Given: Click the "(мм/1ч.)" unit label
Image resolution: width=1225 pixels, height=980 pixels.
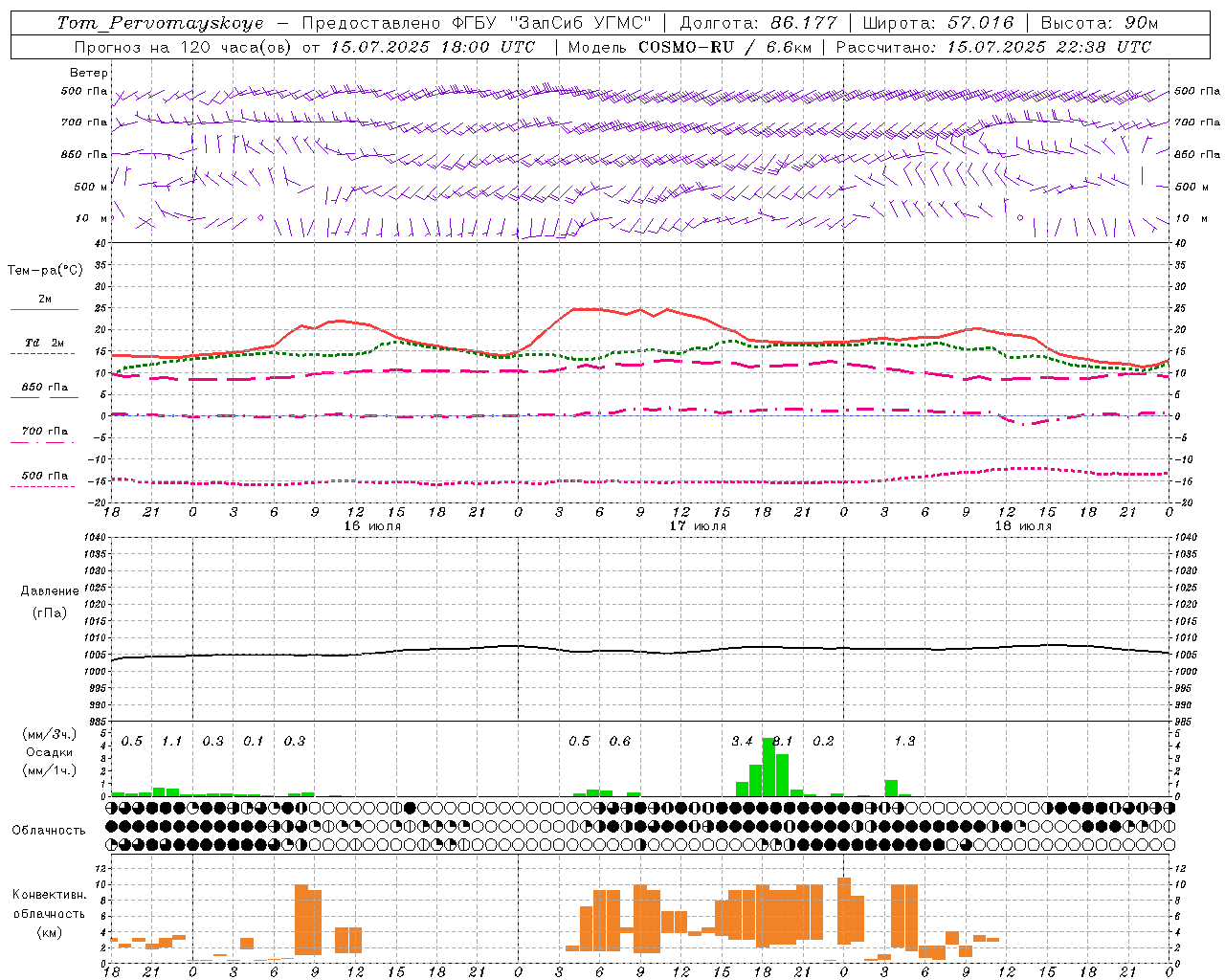Looking at the screenshot, I should (50, 769).
